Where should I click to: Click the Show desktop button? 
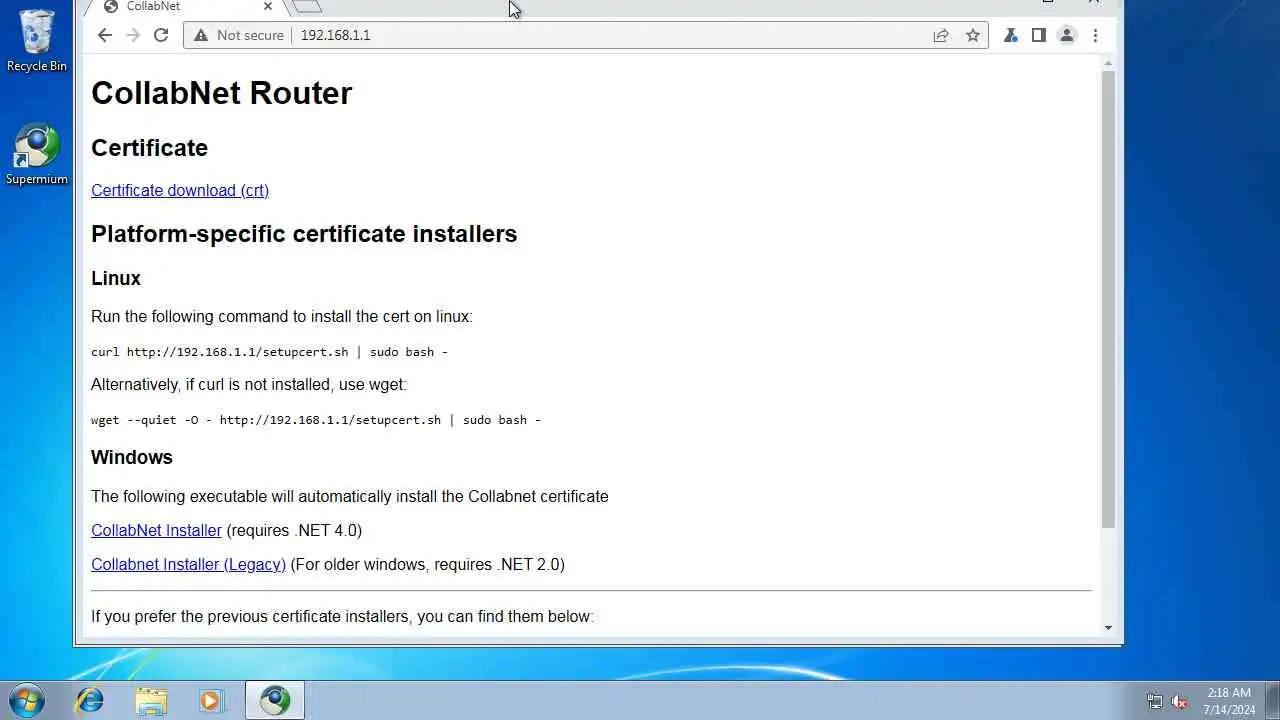1272,700
